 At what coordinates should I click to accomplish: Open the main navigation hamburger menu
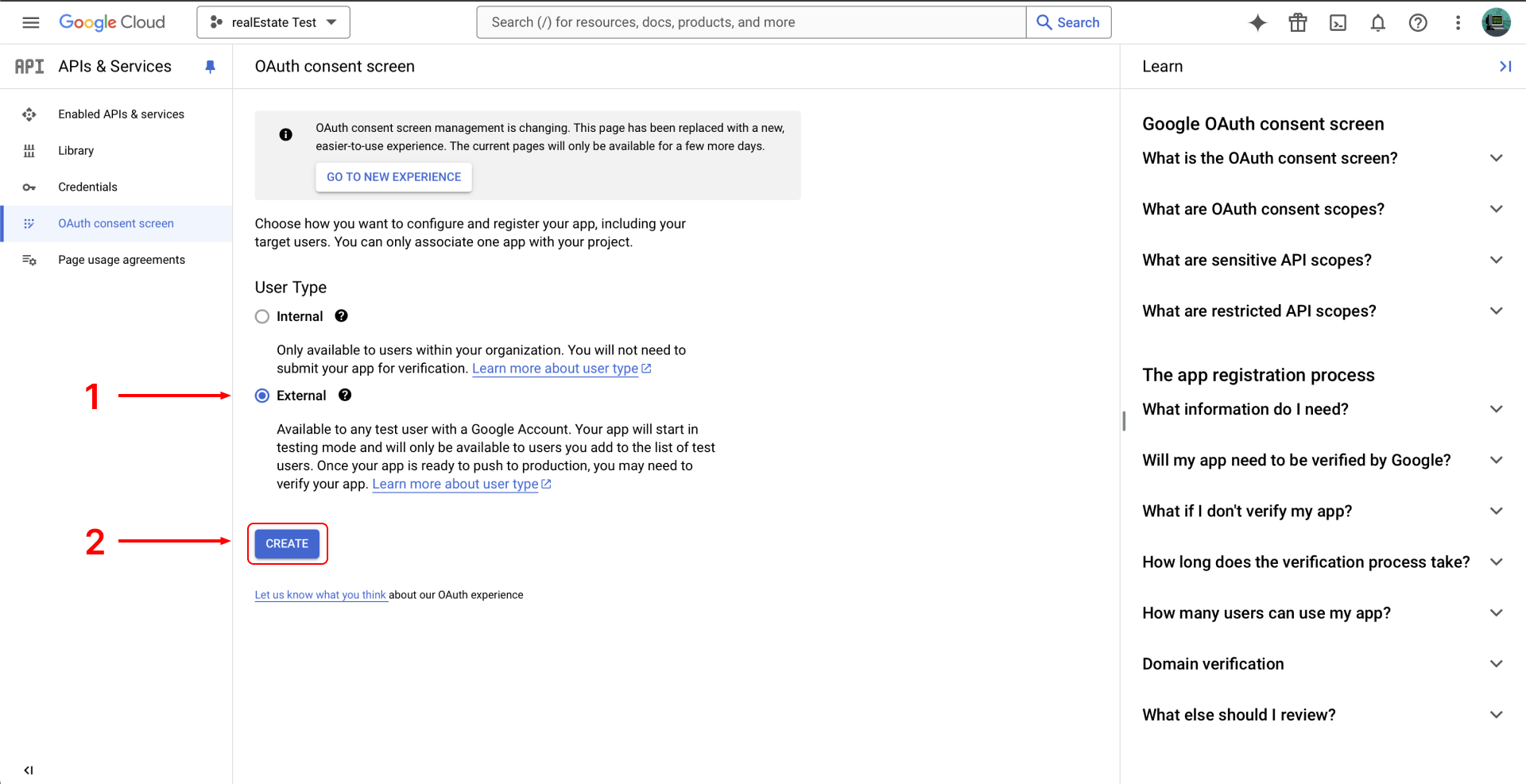click(31, 22)
